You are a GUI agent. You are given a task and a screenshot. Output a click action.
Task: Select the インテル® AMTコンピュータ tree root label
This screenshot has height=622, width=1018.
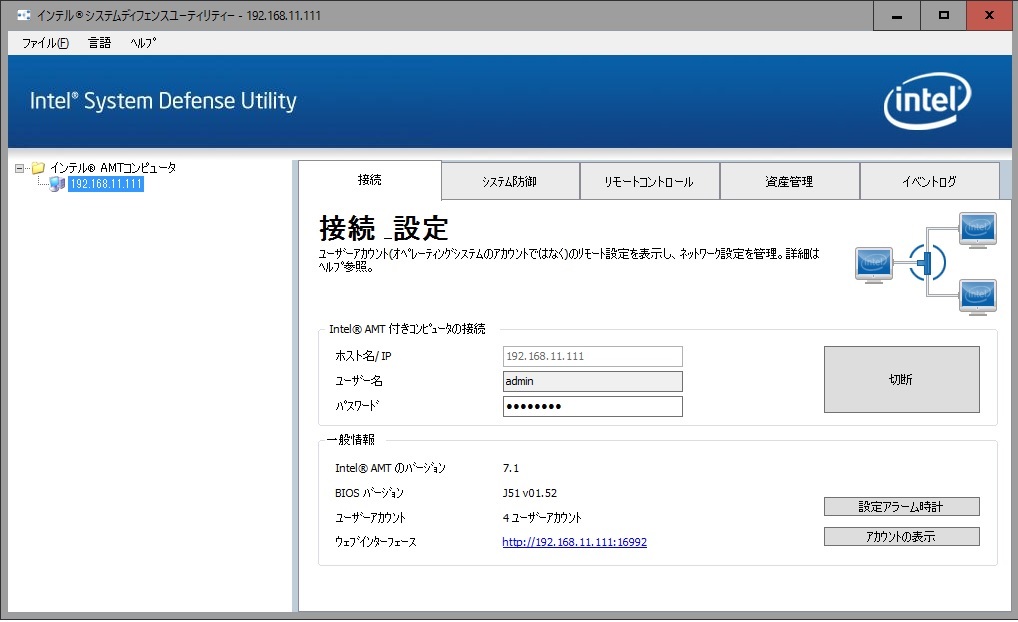tap(113, 168)
